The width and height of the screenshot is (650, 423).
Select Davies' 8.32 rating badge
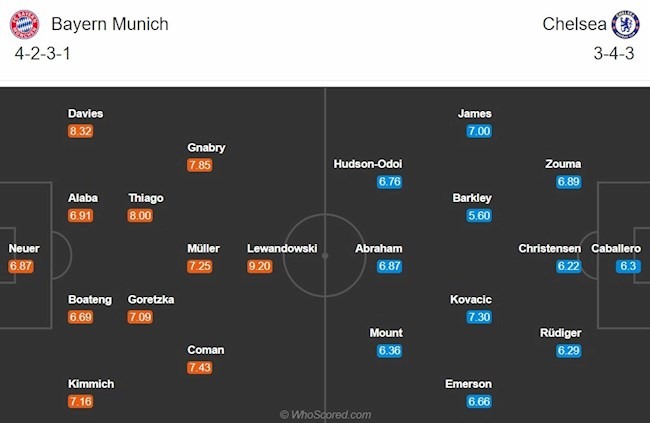click(x=80, y=131)
